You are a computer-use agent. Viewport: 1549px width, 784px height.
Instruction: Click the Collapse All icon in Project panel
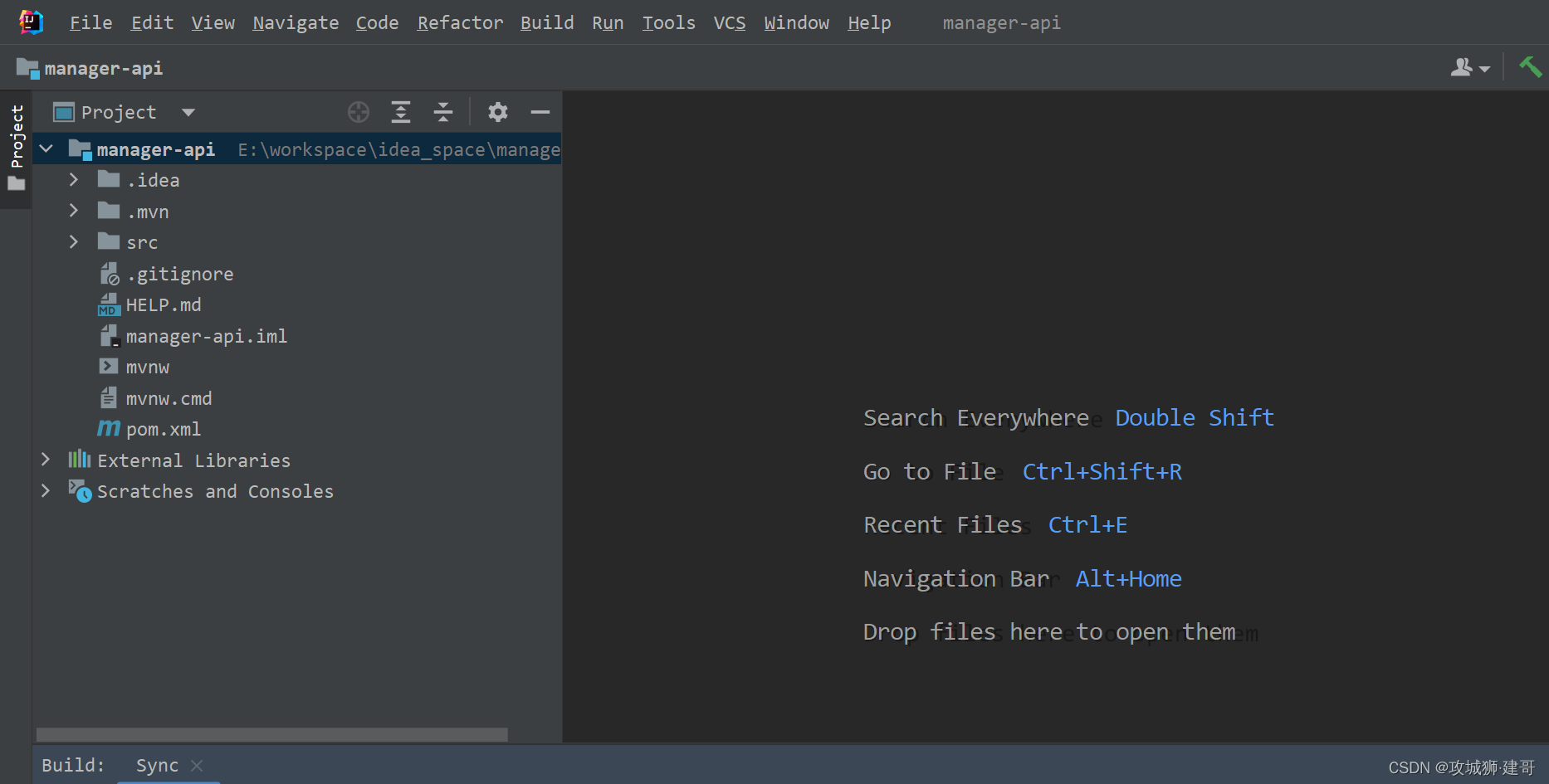(x=443, y=112)
